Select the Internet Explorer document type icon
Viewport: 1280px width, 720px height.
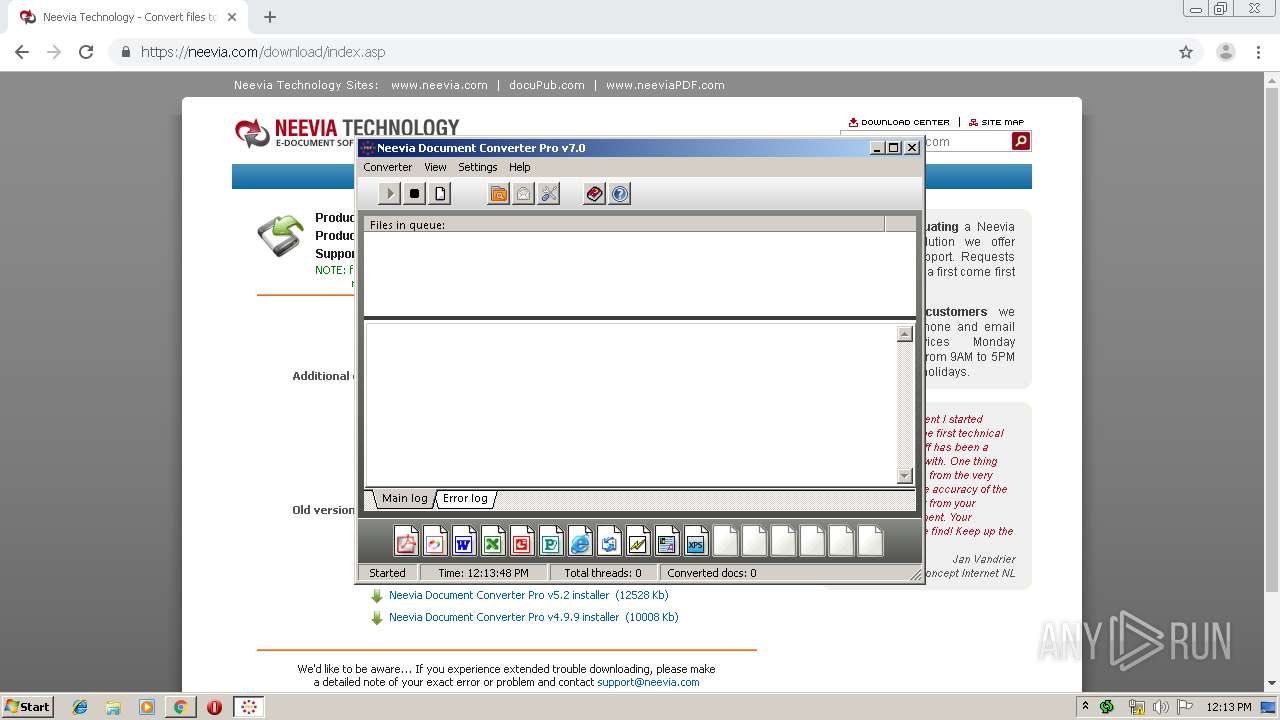(580, 541)
